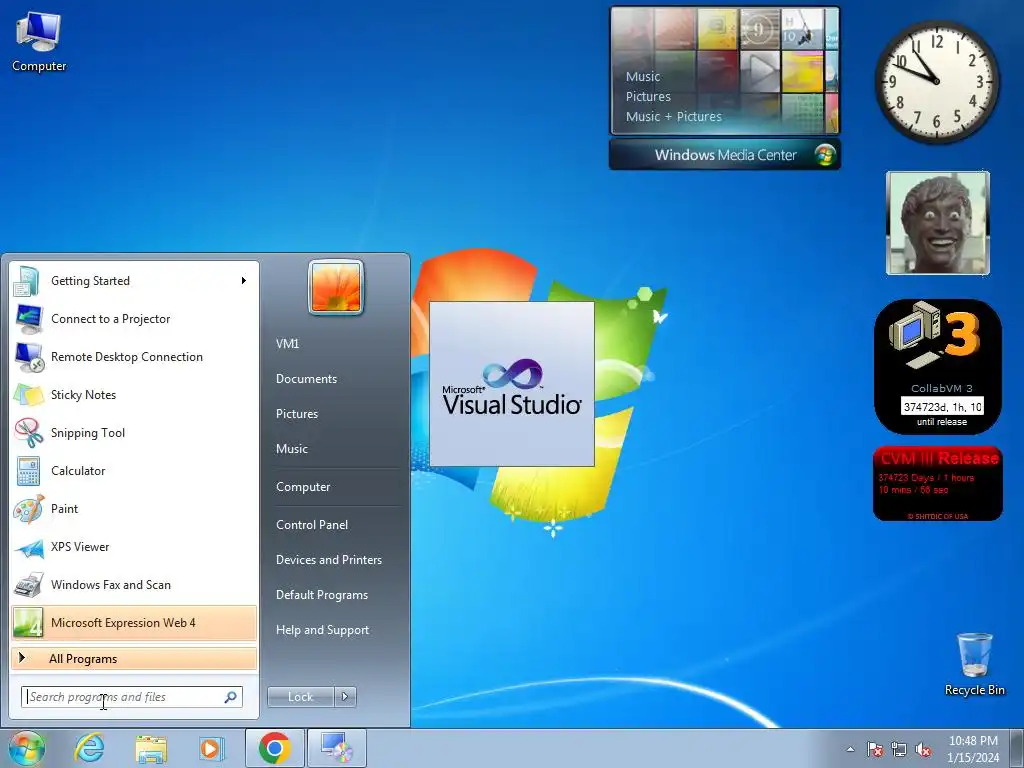Open XPS Viewer icon

[x=29, y=547]
